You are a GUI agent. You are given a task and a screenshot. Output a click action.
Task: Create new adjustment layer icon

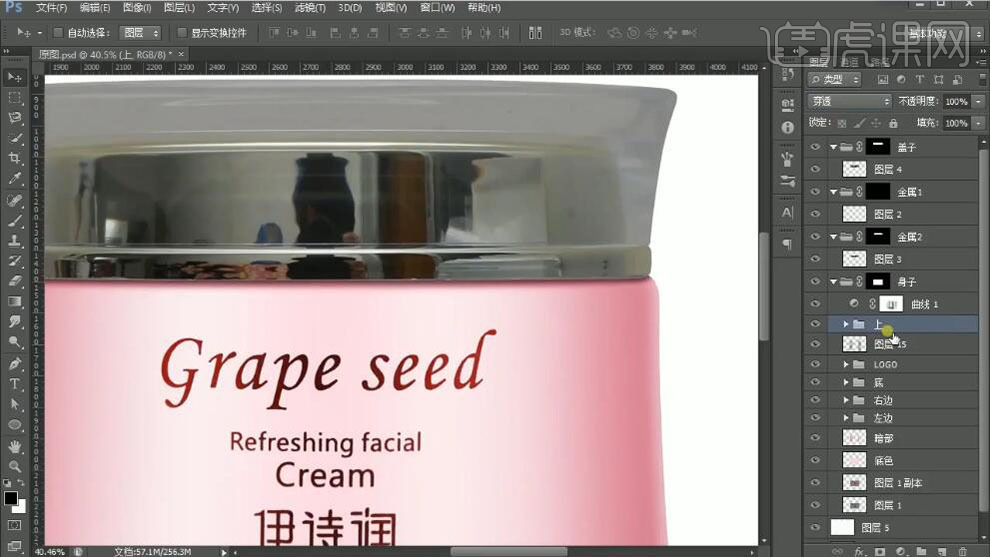click(x=901, y=551)
